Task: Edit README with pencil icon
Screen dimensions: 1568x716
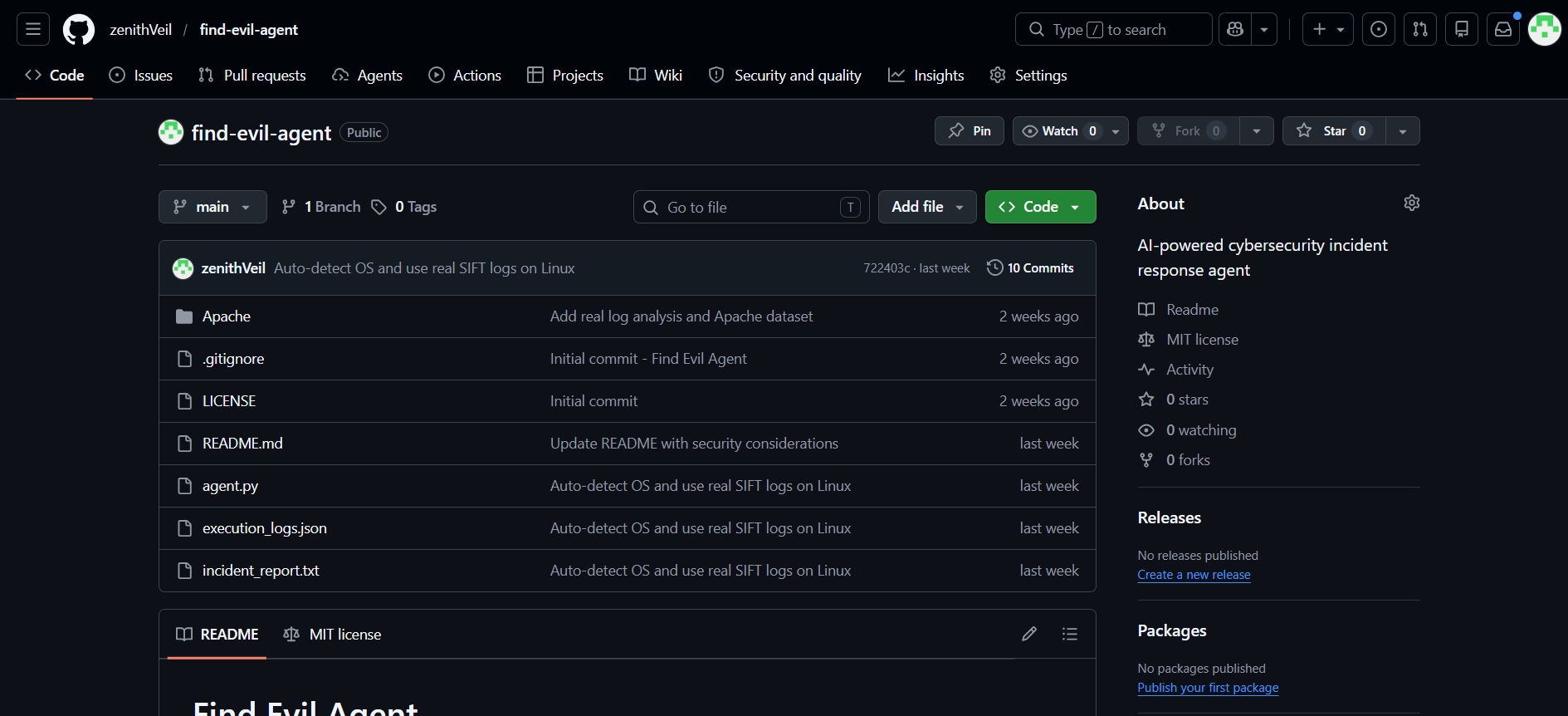Action: pos(1029,634)
